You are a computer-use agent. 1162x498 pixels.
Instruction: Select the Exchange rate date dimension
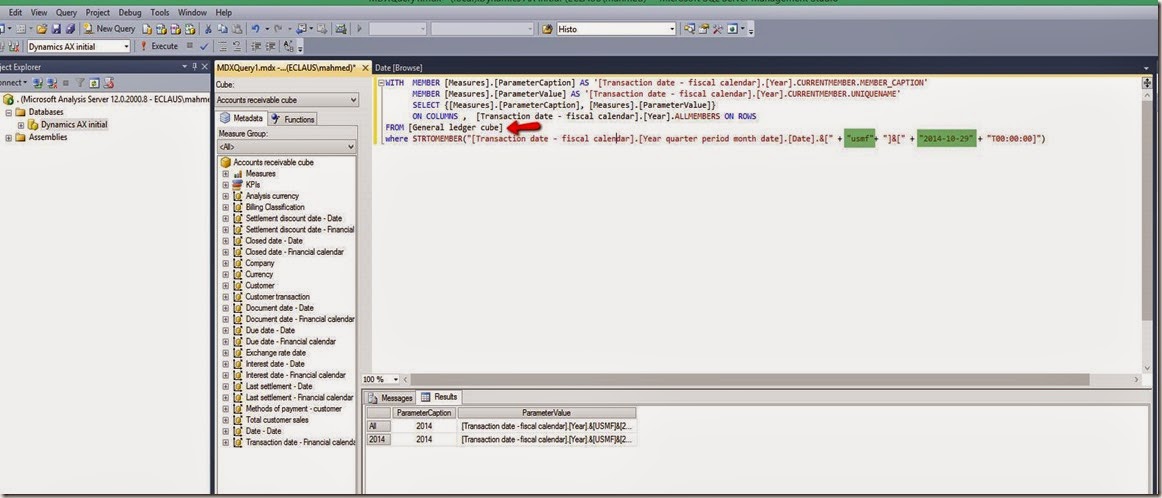tap(276, 353)
